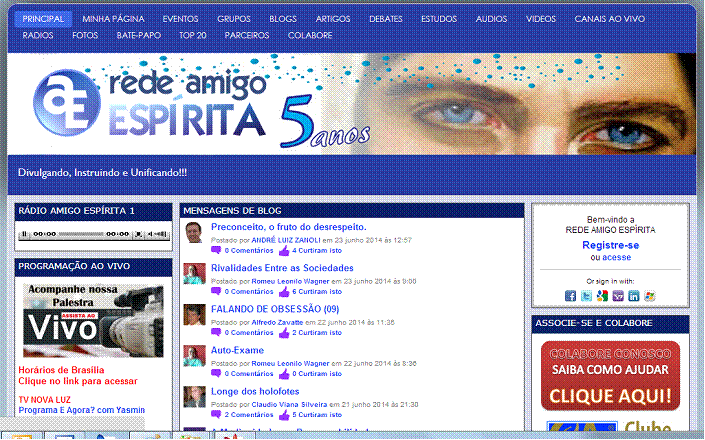Open the AUDIOS menu item

tap(491, 19)
